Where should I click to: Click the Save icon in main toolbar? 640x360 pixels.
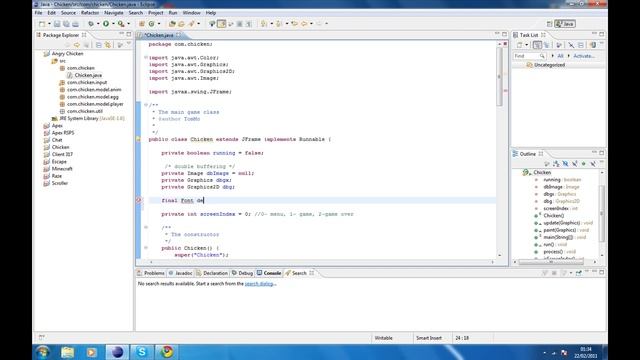coord(57,24)
